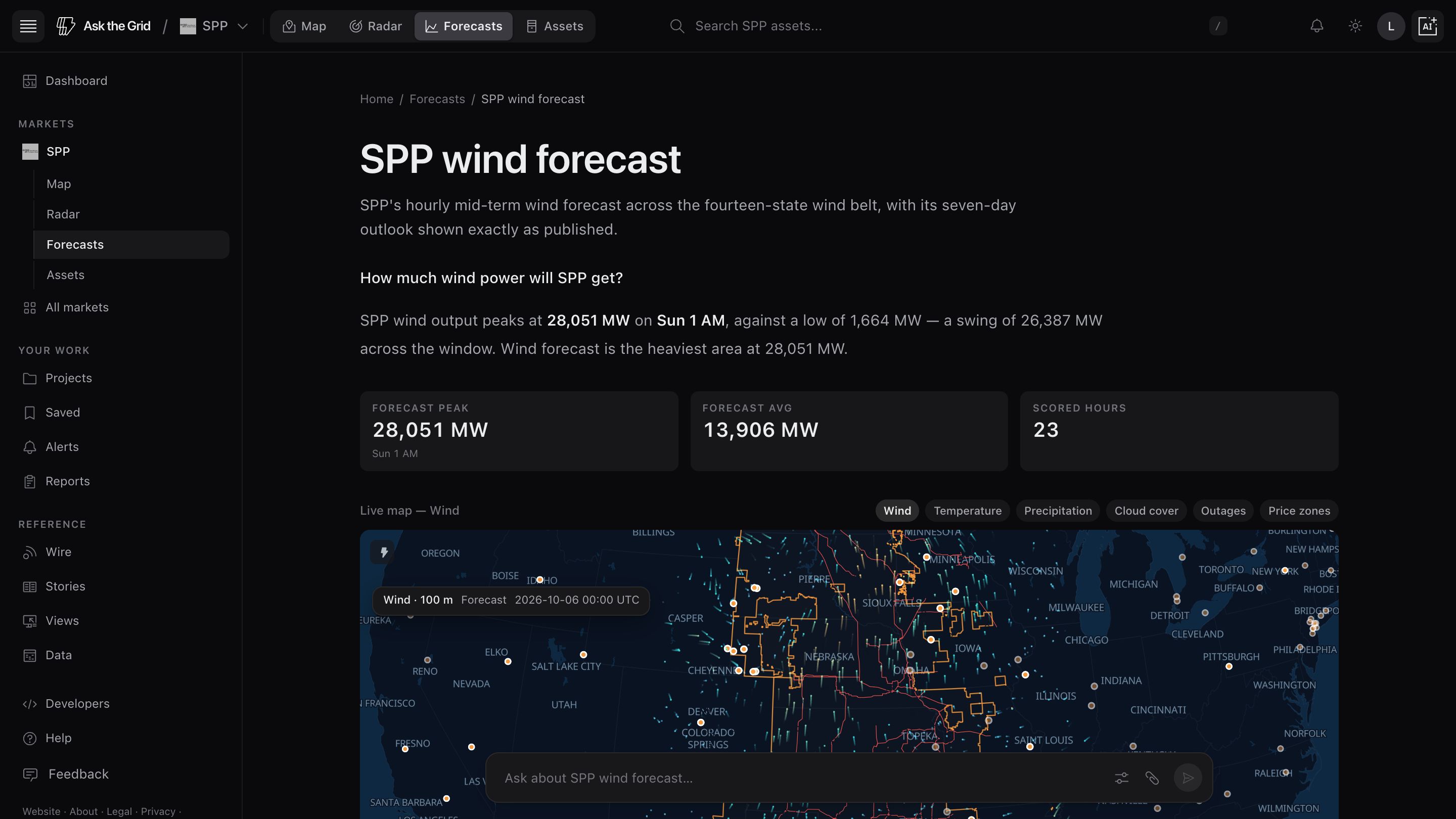
Task: Click the Home breadcrumb link
Action: pyautogui.click(x=377, y=99)
